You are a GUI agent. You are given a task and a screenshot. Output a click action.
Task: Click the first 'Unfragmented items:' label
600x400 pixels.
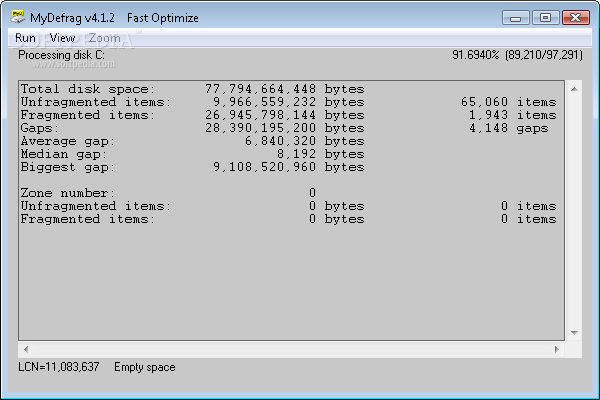pyautogui.click(x=96, y=102)
